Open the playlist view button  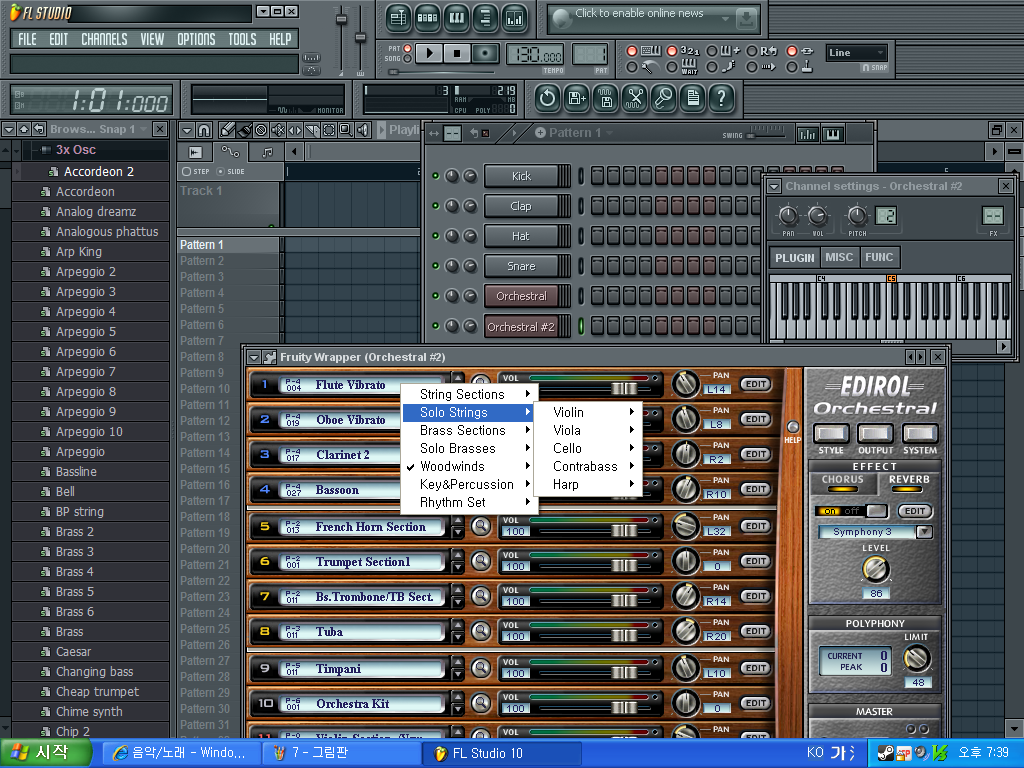pyautogui.click(x=398, y=18)
